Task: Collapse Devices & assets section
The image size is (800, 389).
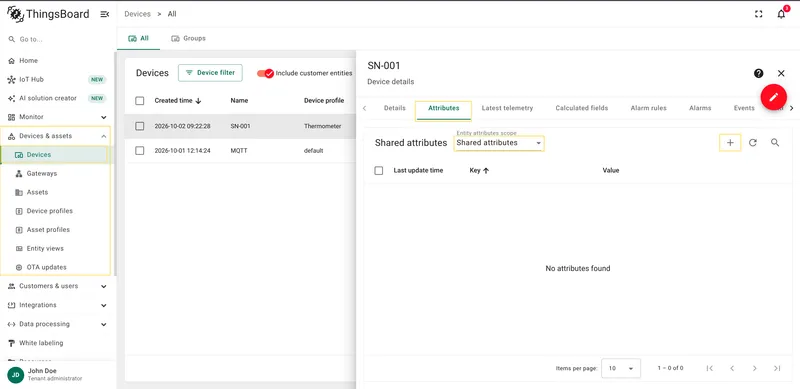Action: 58,136
